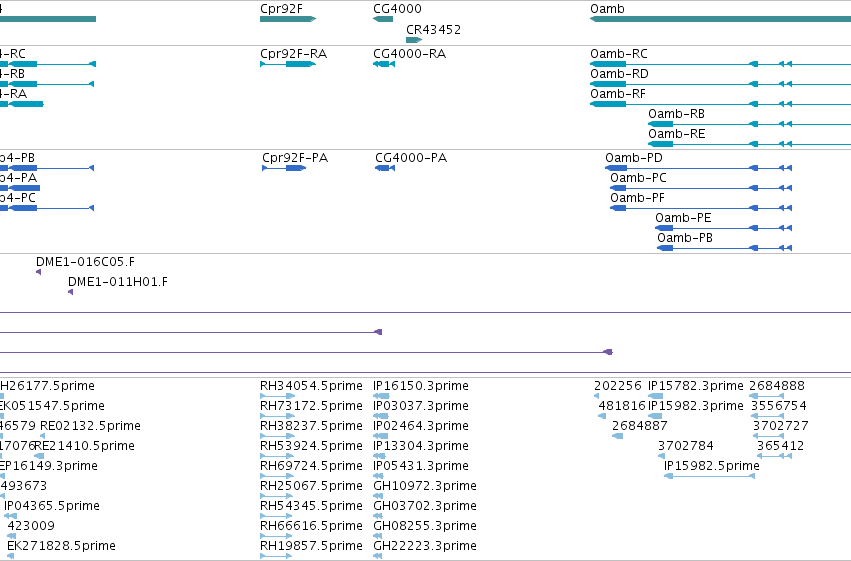
Task: Click the RH25067.5prime EST
Action: (x=277, y=496)
